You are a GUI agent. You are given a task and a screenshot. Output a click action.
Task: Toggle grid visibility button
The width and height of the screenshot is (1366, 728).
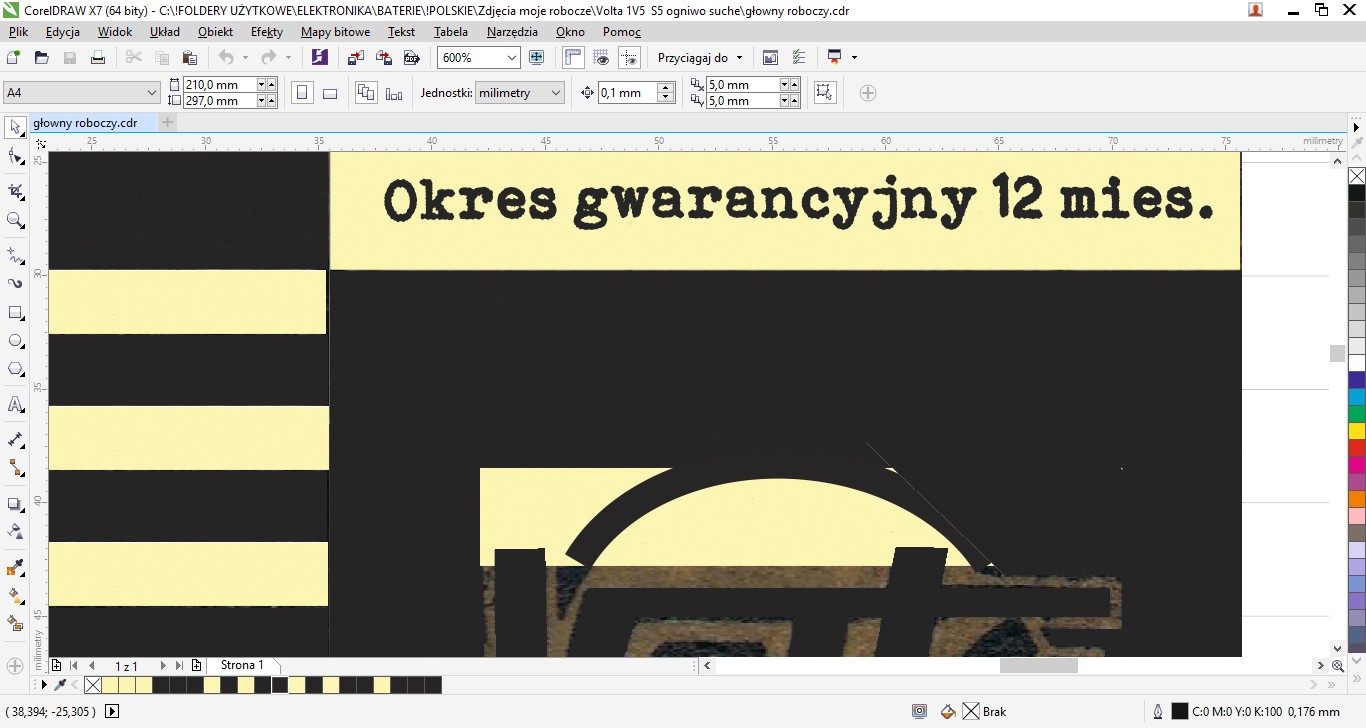601,58
